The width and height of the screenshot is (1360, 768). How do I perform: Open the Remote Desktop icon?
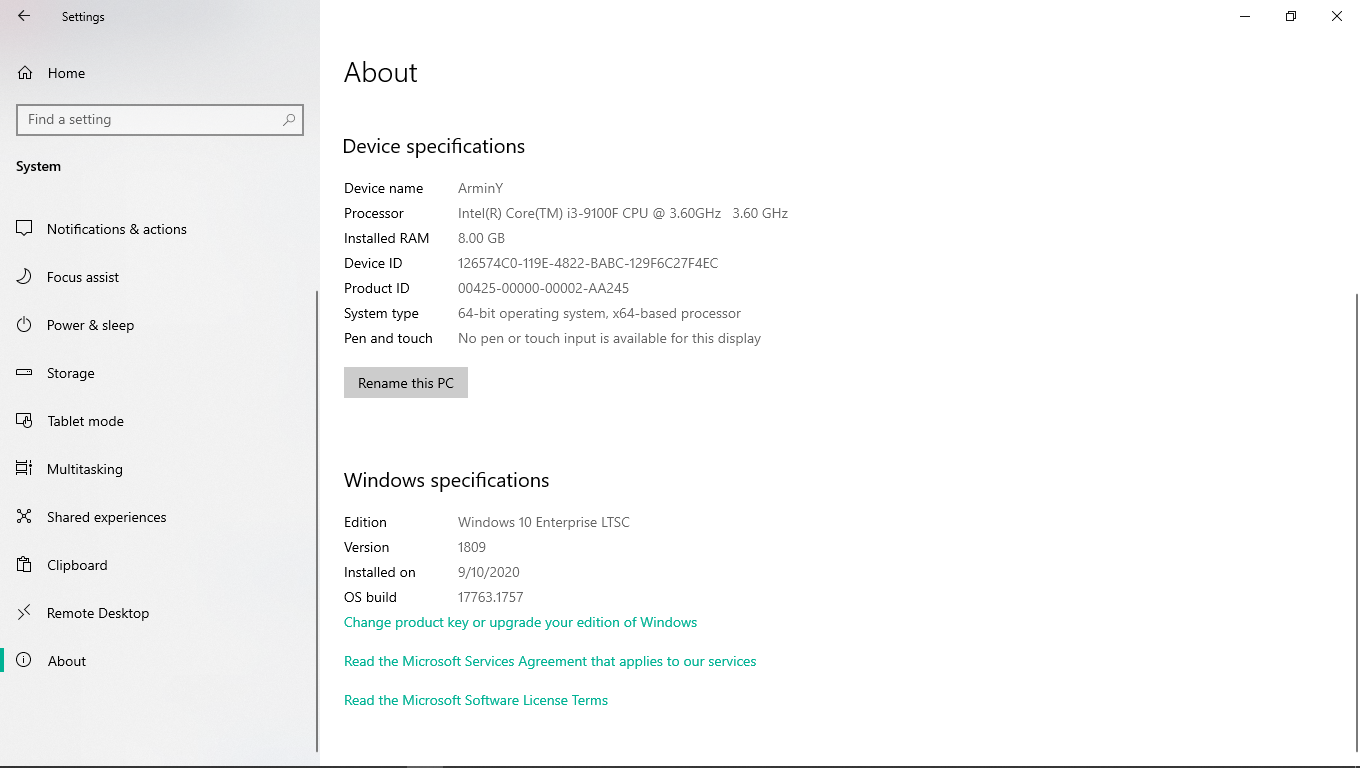(25, 613)
